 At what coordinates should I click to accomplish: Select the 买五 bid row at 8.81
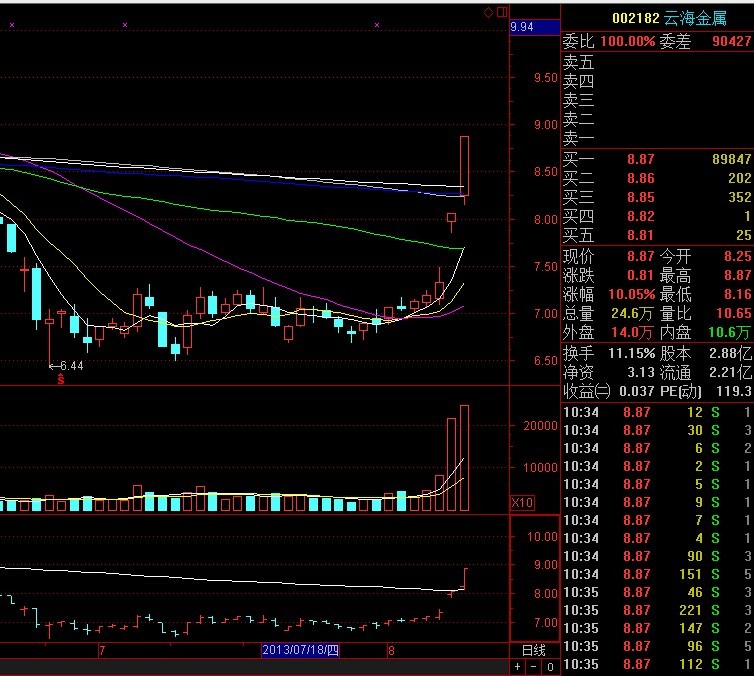pyautogui.click(x=656, y=235)
